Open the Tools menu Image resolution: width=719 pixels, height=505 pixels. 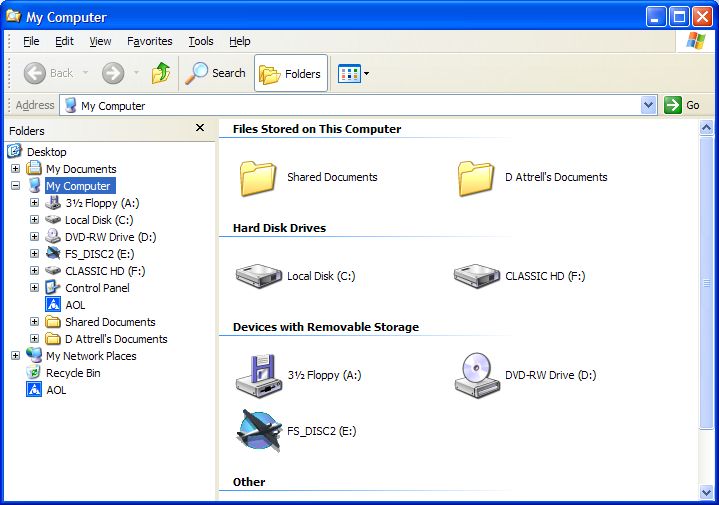(x=201, y=41)
